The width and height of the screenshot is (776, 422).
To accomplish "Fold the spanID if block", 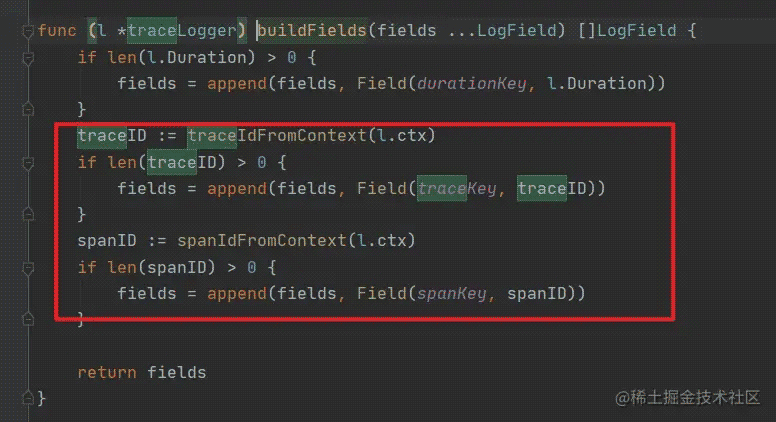I will click(28, 268).
